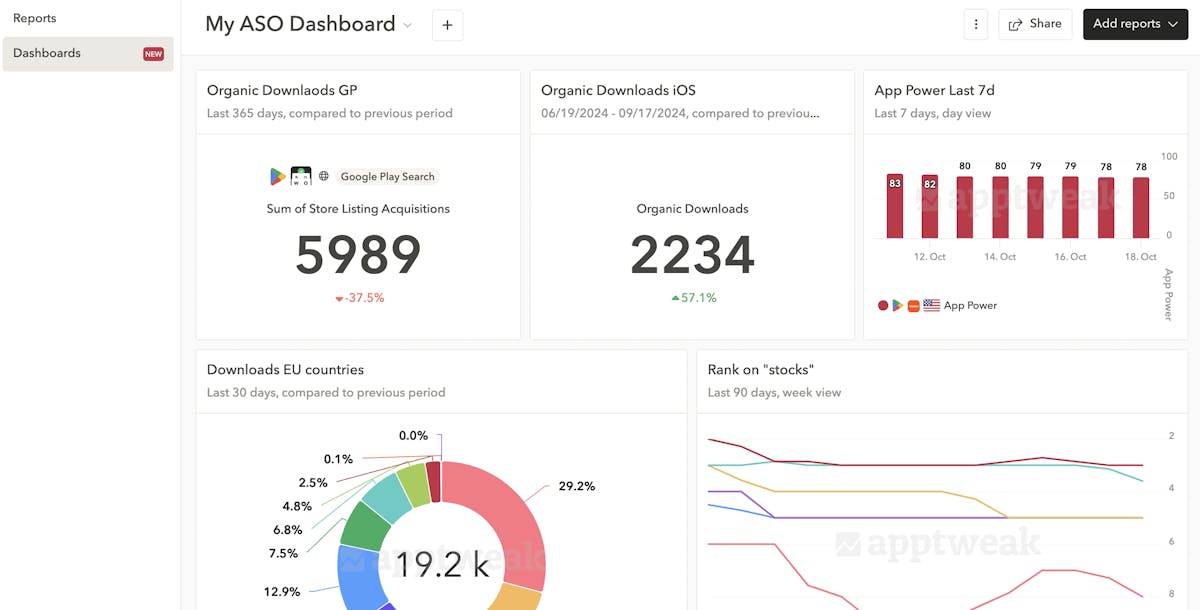The height and width of the screenshot is (610, 1200).
Task: Click the 12. Oct axis label
Action: 930,257
